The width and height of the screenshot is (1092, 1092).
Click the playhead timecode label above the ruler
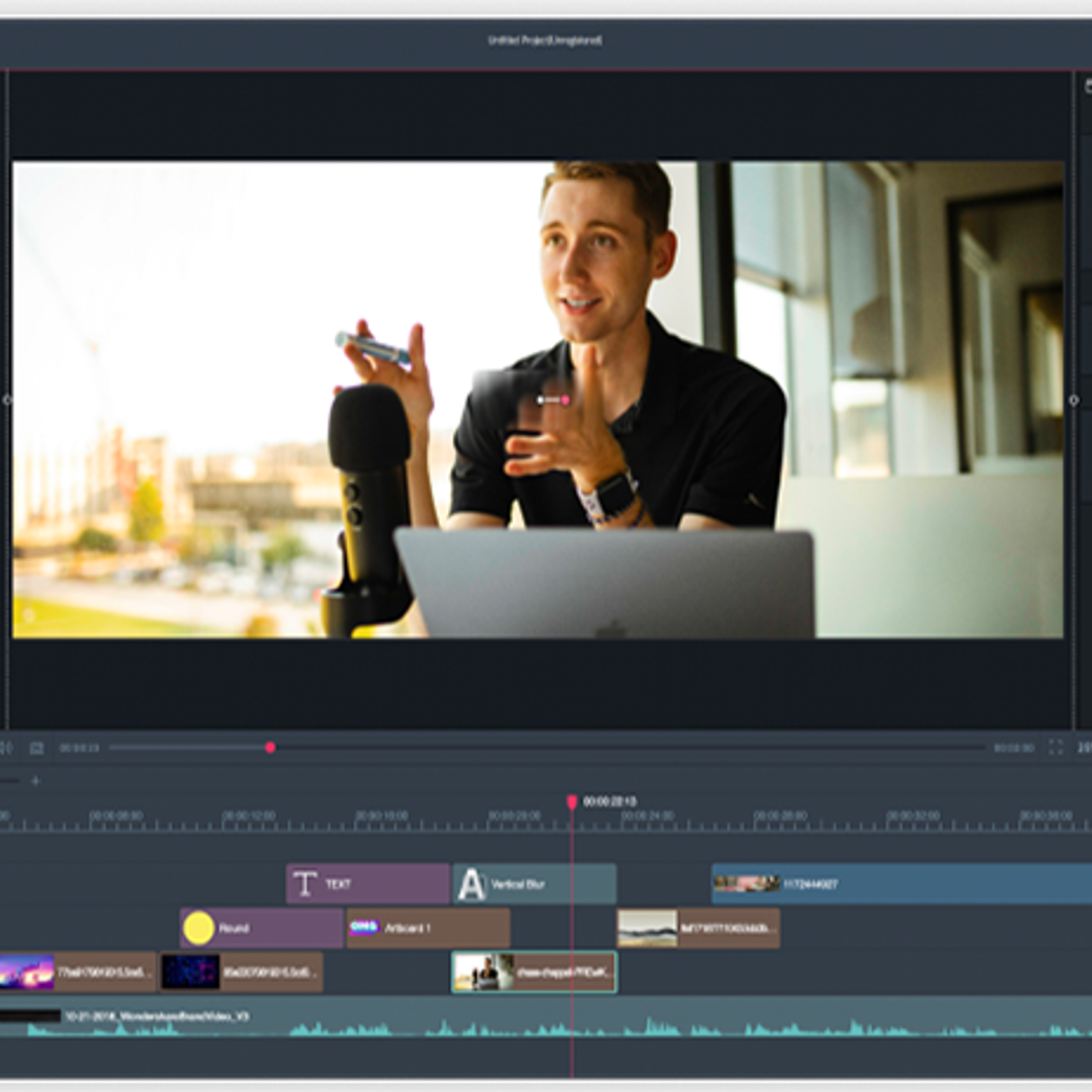(x=609, y=801)
